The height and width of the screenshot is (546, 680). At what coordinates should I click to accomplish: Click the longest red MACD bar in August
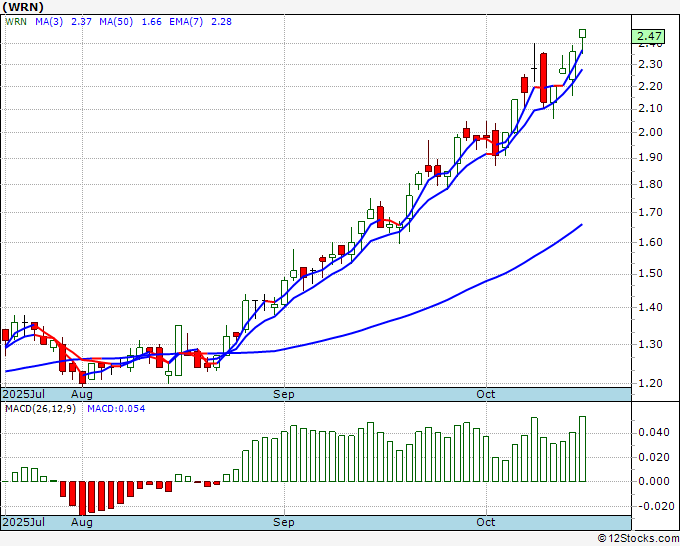tap(82, 498)
